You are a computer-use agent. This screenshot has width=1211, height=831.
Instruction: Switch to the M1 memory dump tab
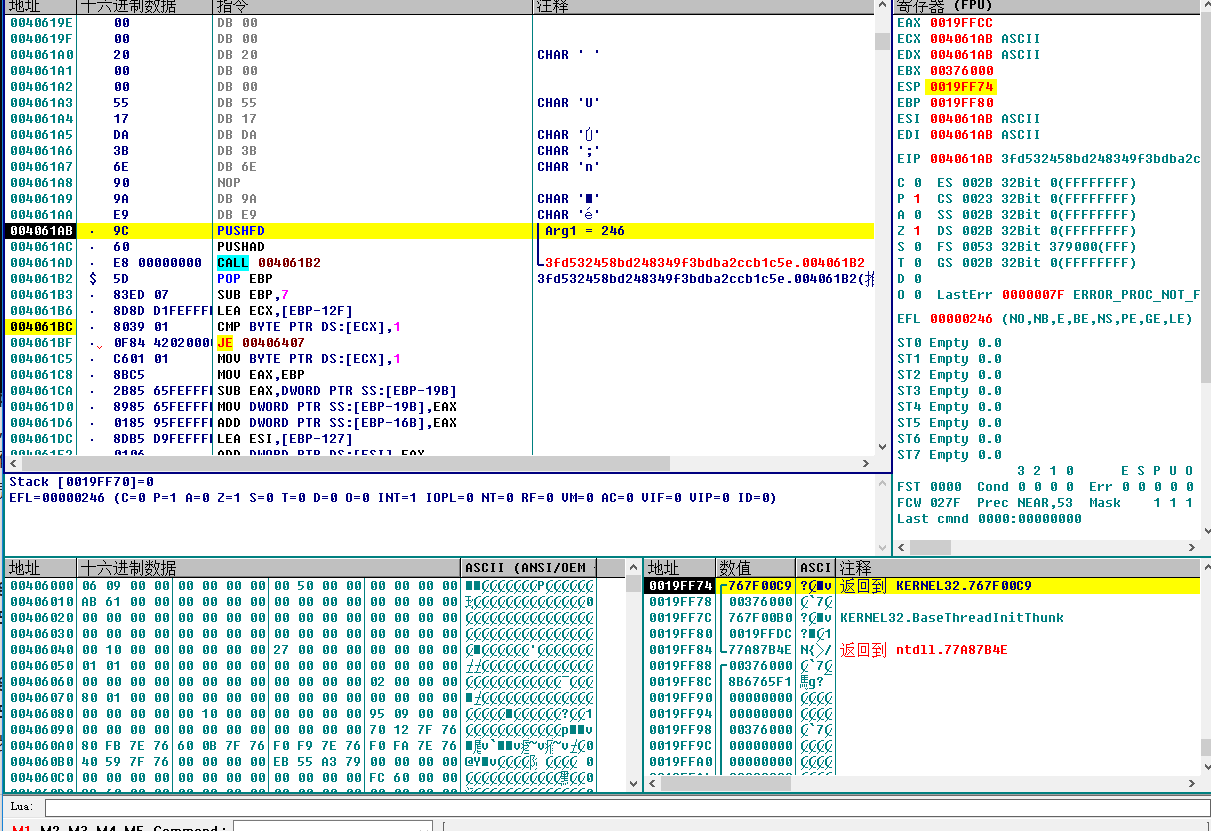point(21,828)
